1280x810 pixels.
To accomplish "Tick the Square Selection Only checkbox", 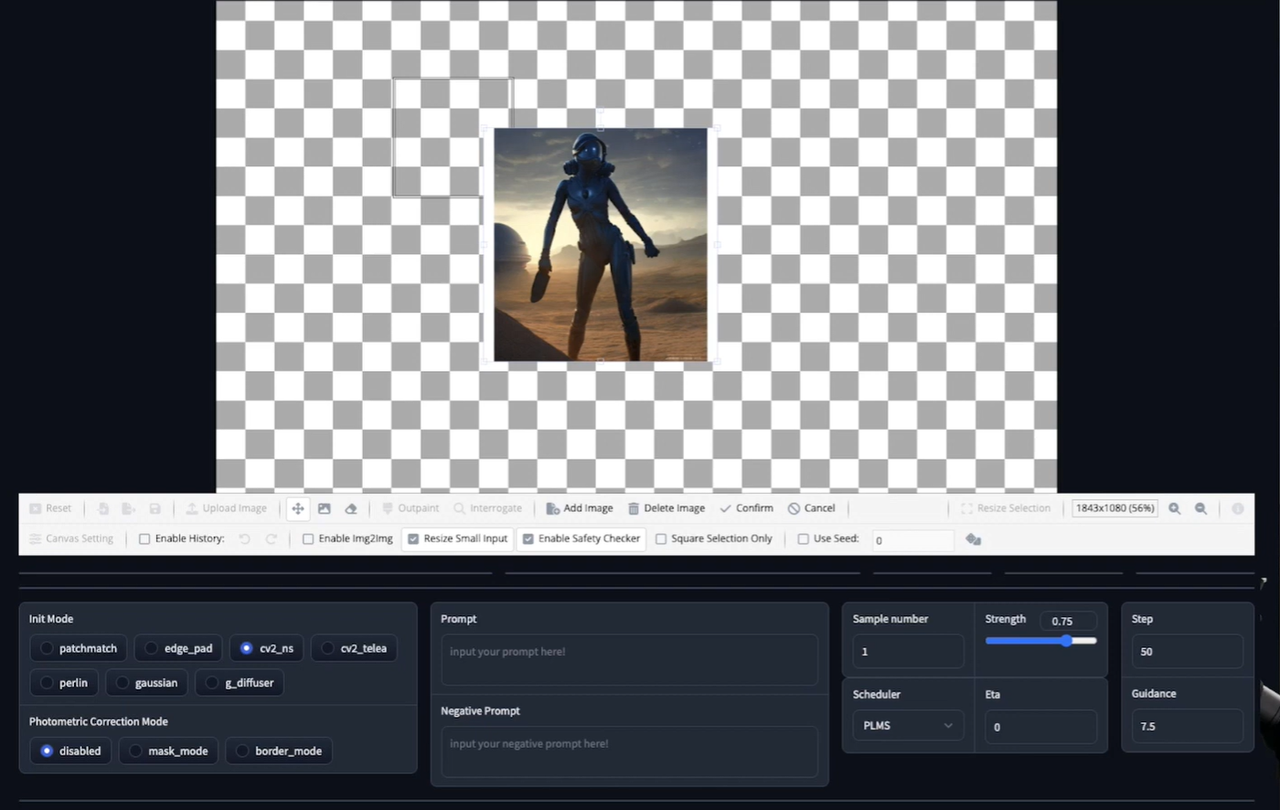I will (661, 539).
